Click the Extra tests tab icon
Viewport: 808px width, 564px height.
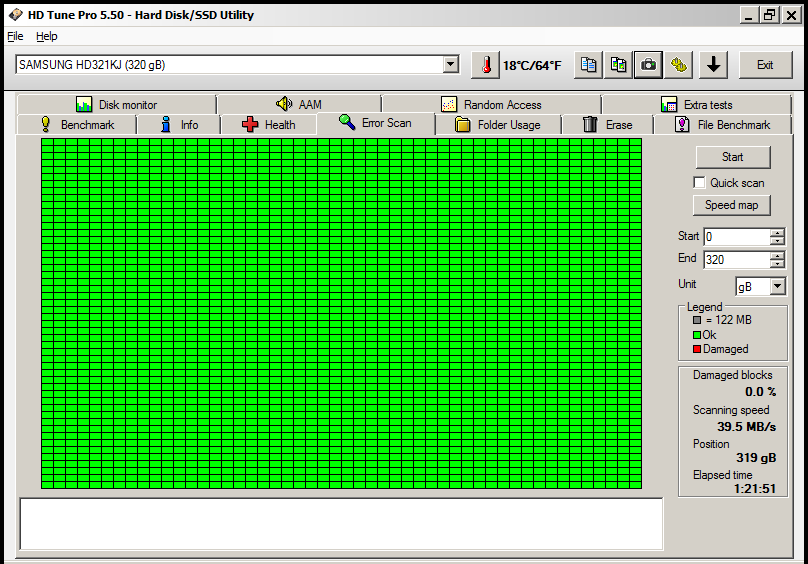pyautogui.click(x=669, y=104)
